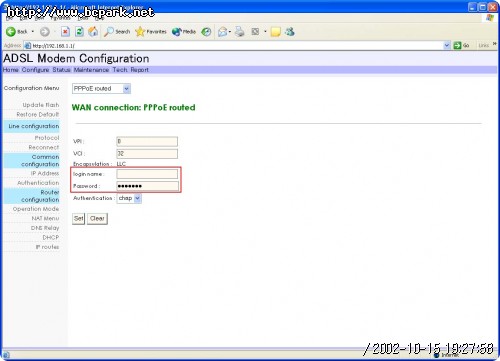Click the DNS Relay sidebar link
Image resolution: width=500 pixels, height=361 pixels.
tap(45, 228)
